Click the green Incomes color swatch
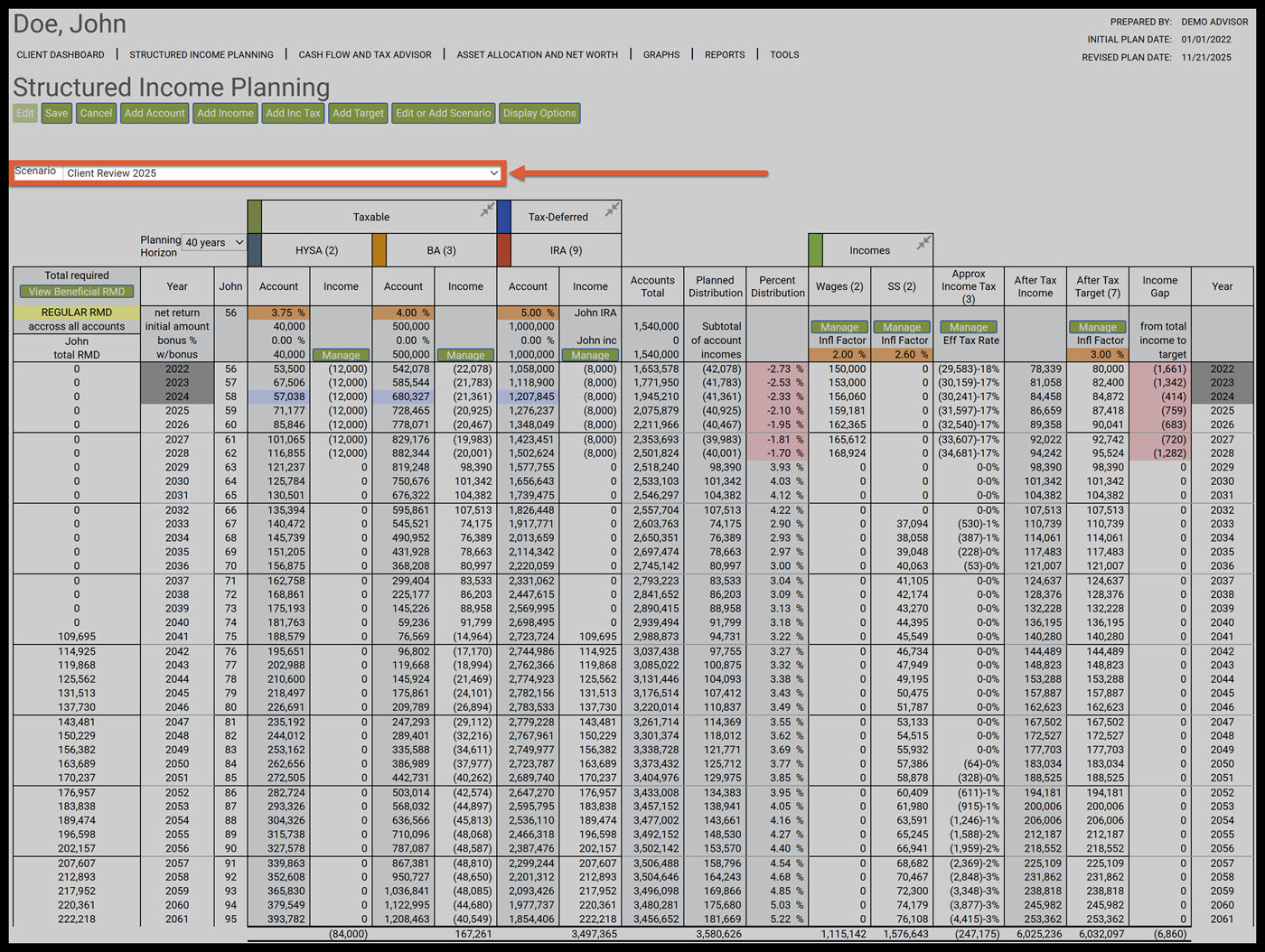The image size is (1265, 952). pyautogui.click(x=815, y=250)
